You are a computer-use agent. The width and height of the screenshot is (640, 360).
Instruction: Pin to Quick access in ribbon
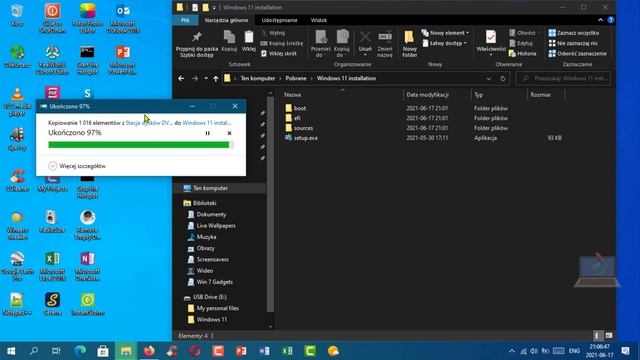pyautogui.click(x=197, y=44)
